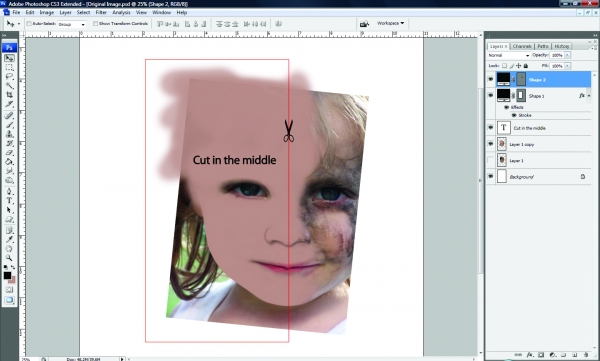
Task: Hide the Shape 2 layer
Action: (491, 80)
